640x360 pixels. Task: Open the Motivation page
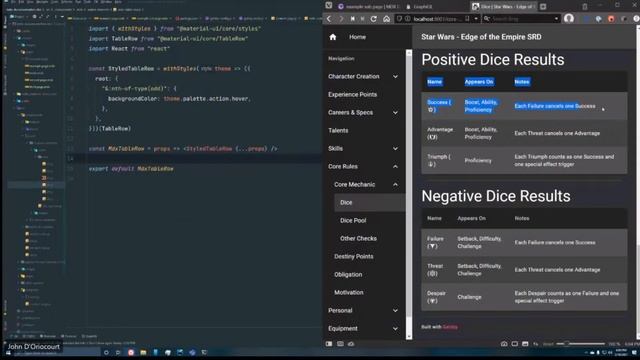coord(349,292)
